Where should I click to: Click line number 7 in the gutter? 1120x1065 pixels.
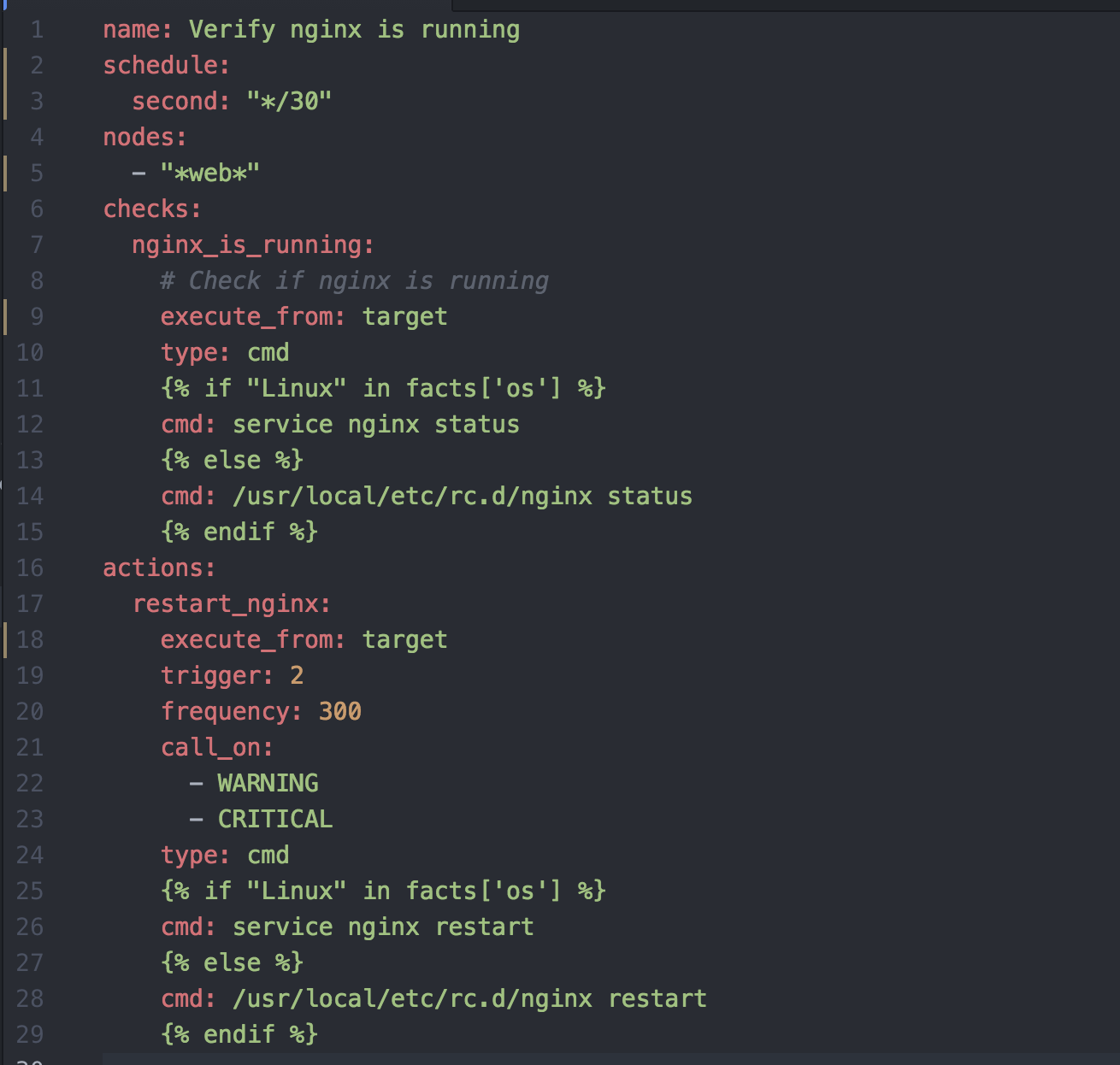[37, 245]
